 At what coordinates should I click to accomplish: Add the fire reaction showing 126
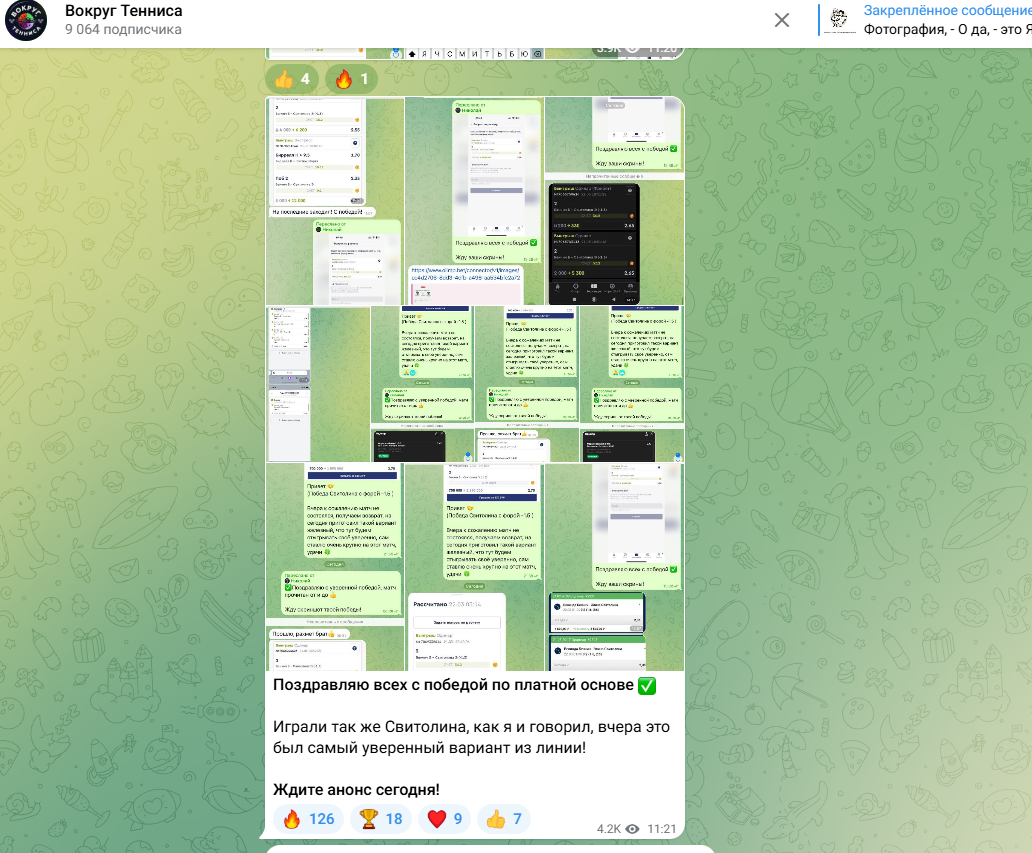click(x=308, y=819)
